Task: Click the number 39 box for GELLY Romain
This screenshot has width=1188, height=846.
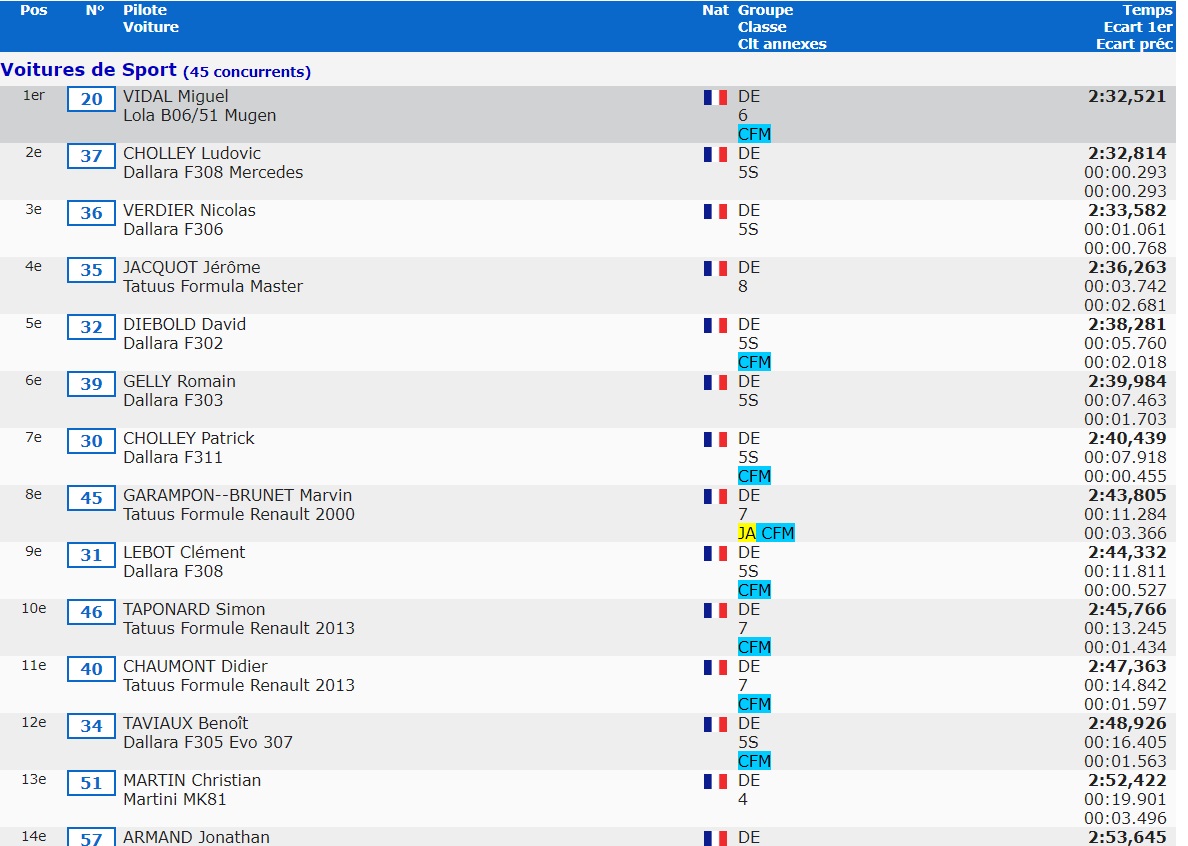Action: pyautogui.click(x=91, y=384)
